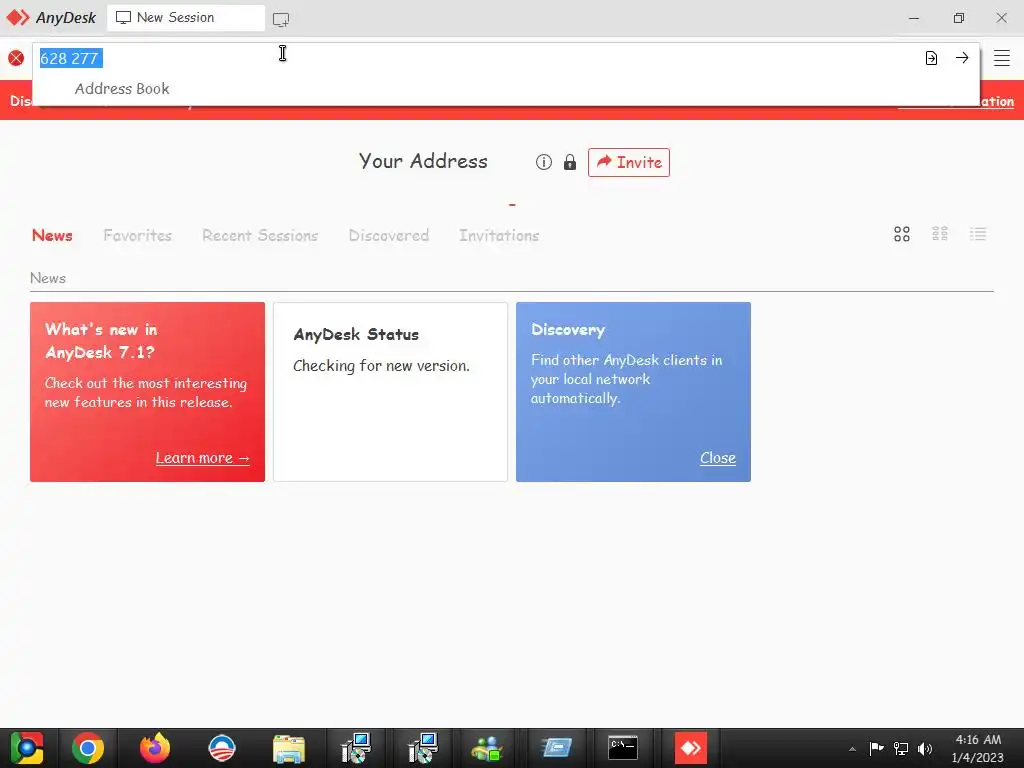
Task: Open the Start button on the taskbar
Action: 27,748
